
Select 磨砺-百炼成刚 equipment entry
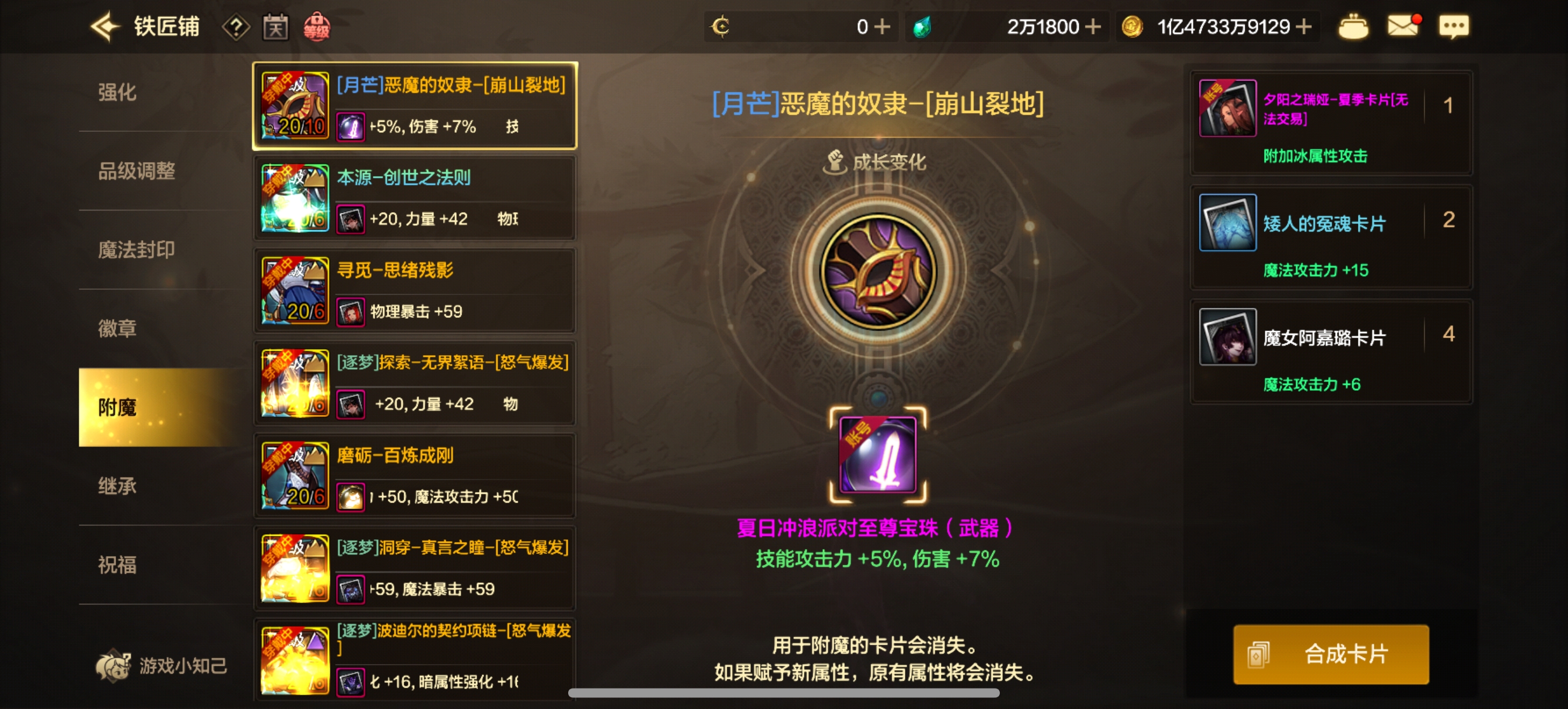(x=415, y=475)
